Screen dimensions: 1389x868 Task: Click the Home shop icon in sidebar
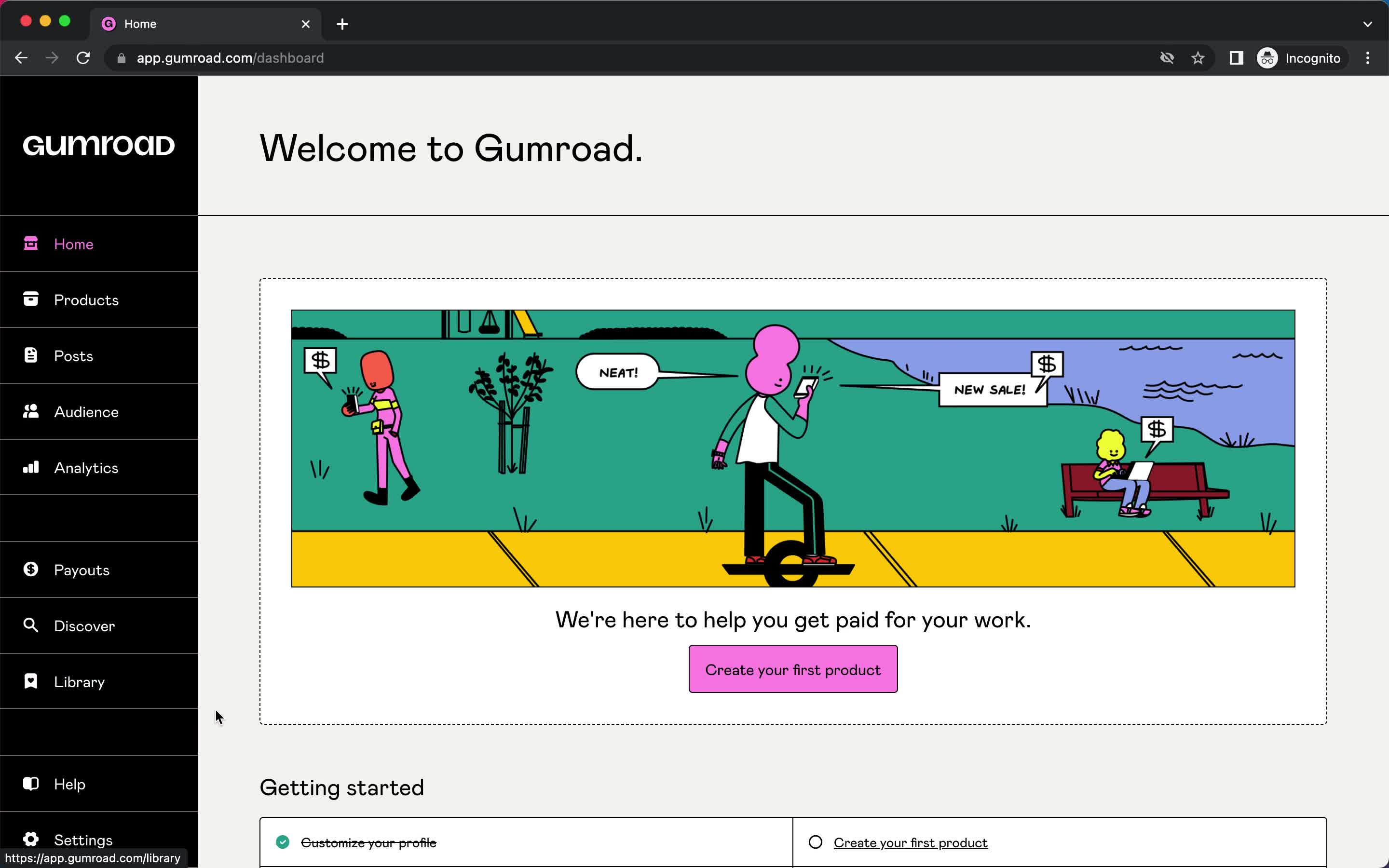(x=30, y=244)
